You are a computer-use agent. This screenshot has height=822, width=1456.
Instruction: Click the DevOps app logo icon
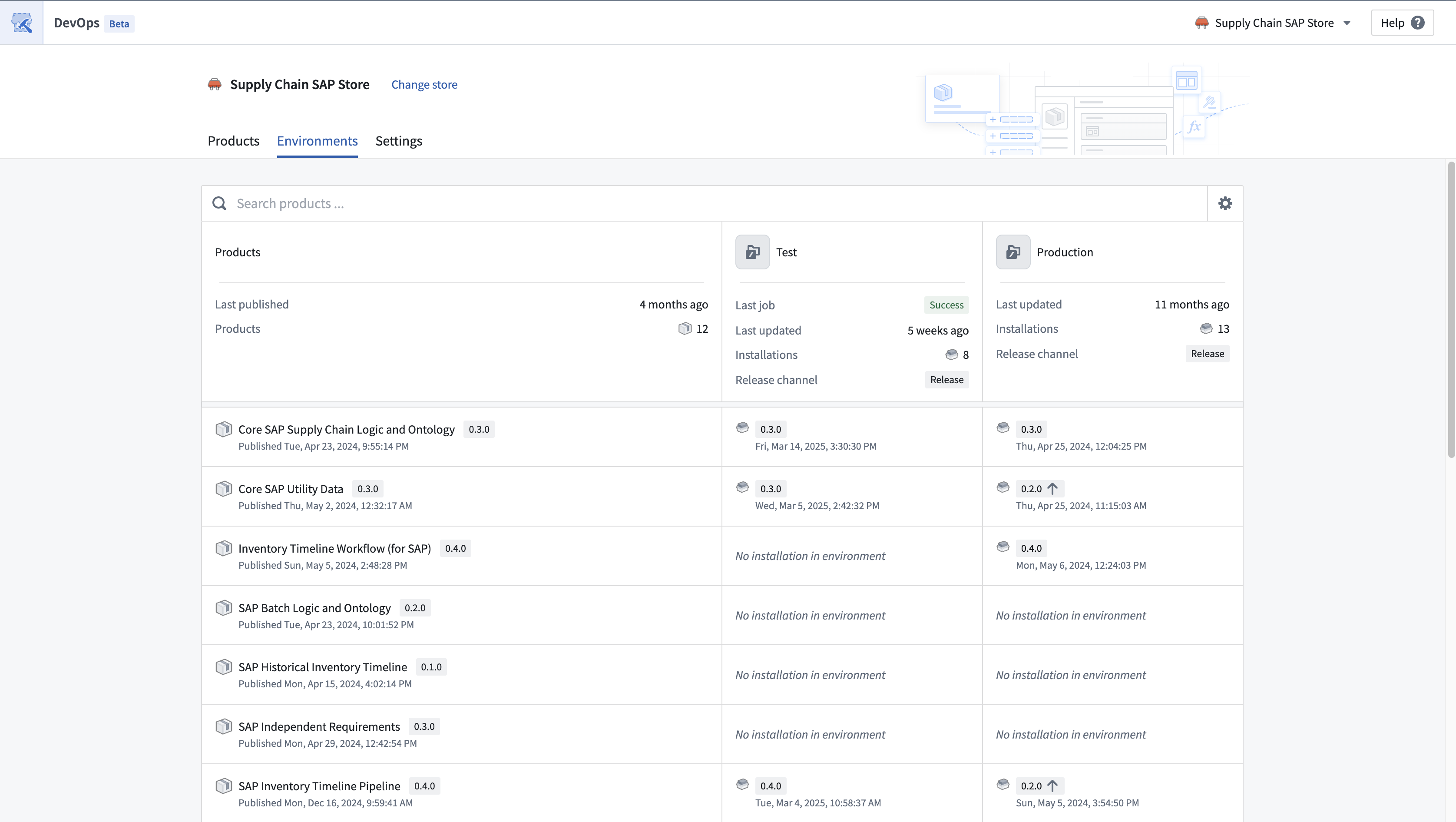21,23
